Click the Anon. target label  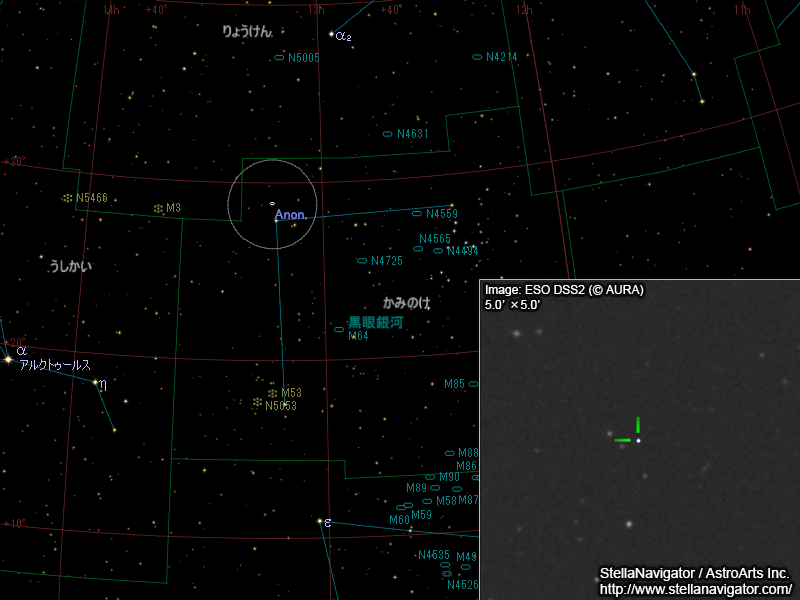click(290, 215)
